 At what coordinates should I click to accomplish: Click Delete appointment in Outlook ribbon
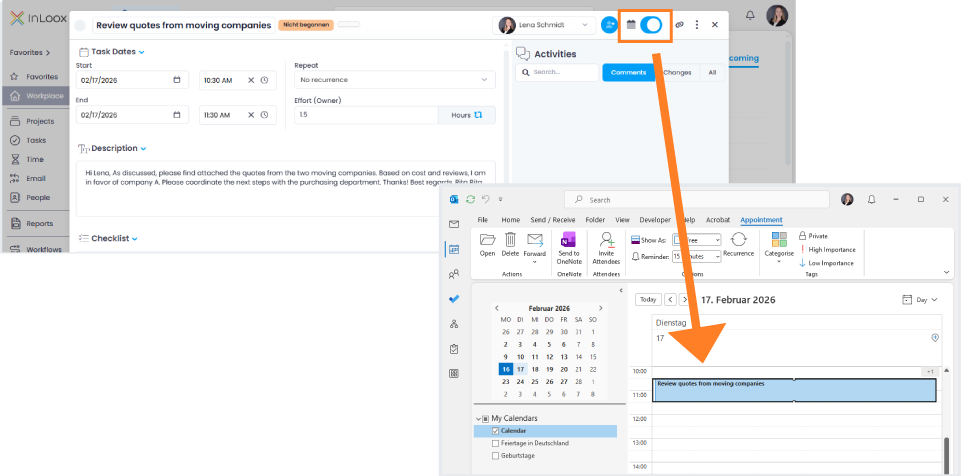(511, 244)
